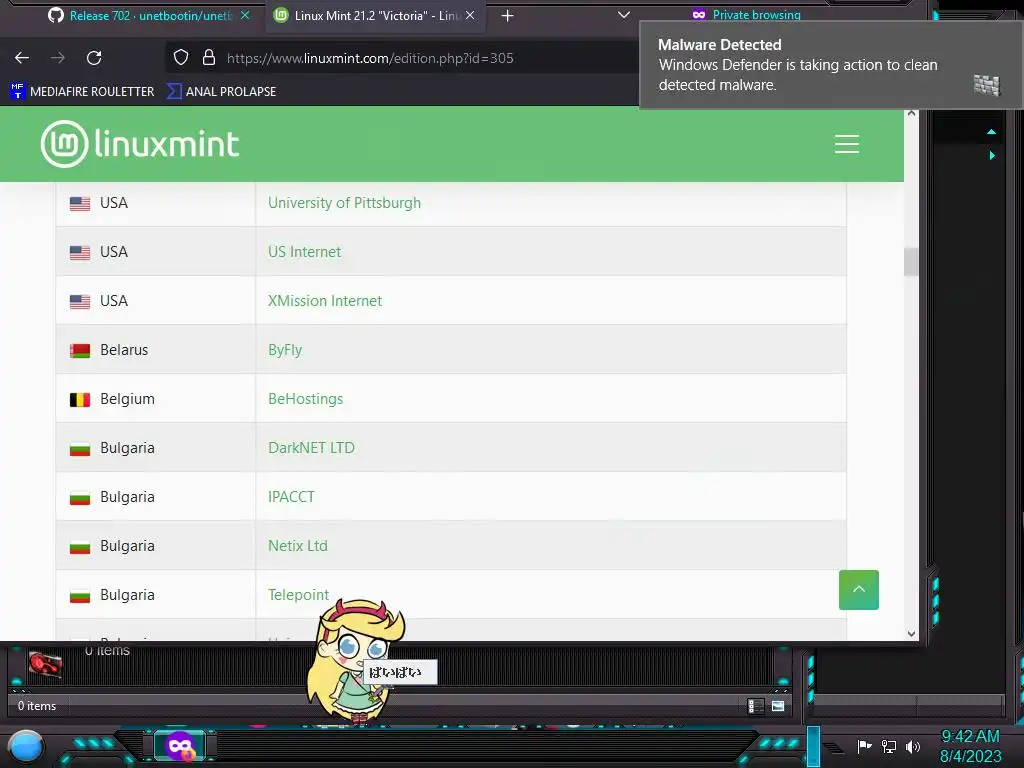Click the Windows Defender notification icon

tap(986, 85)
